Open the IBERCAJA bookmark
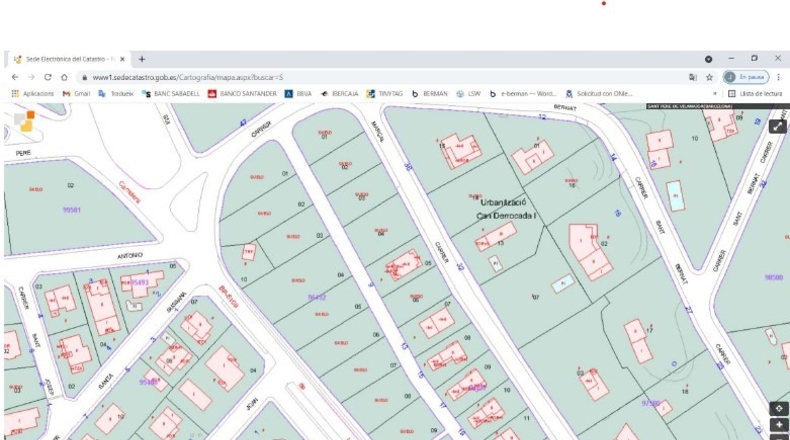 tap(339, 94)
